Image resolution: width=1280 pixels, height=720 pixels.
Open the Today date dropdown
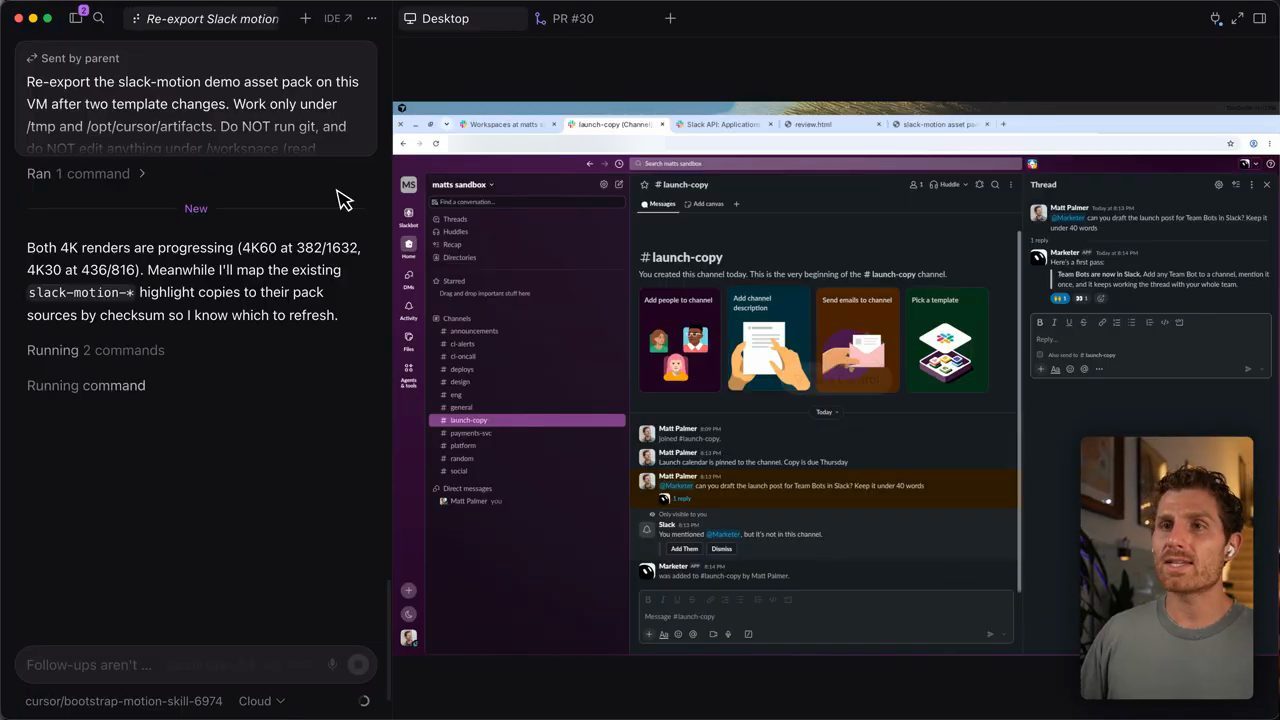coord(824,412)
